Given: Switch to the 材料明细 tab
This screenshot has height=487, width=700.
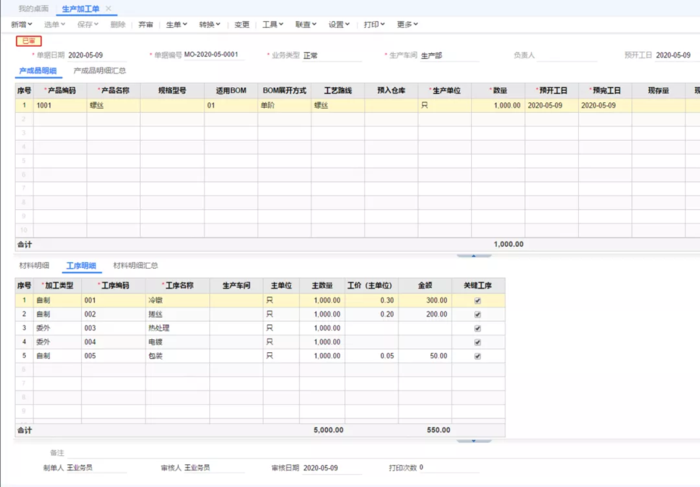Looking at the screenshot, I should click(34, 266).
